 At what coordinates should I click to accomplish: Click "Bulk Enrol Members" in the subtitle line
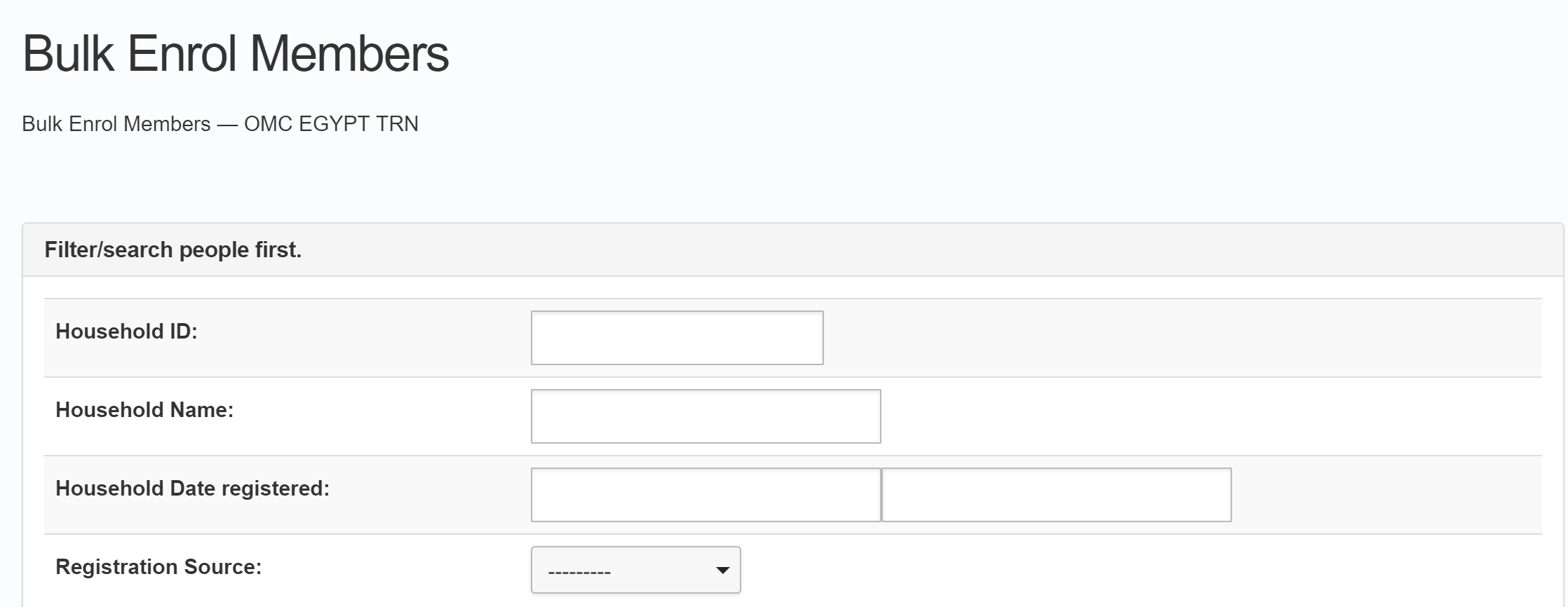[116, 124]
